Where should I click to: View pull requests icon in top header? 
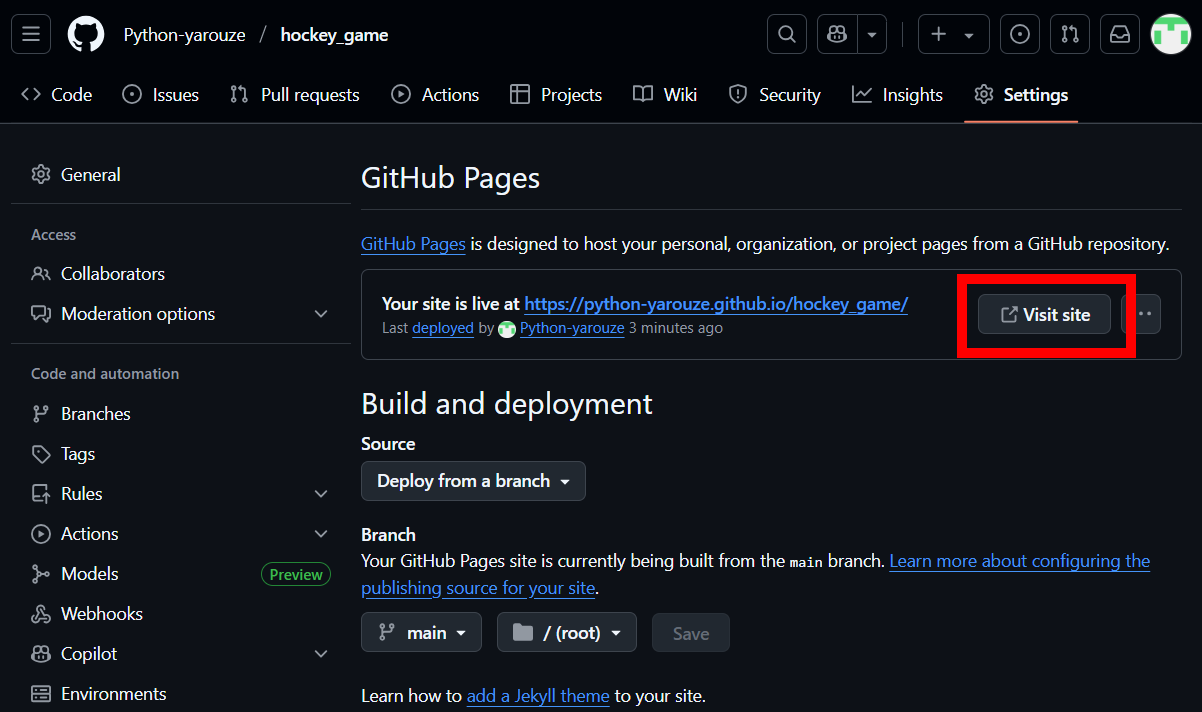point(1070,35)
